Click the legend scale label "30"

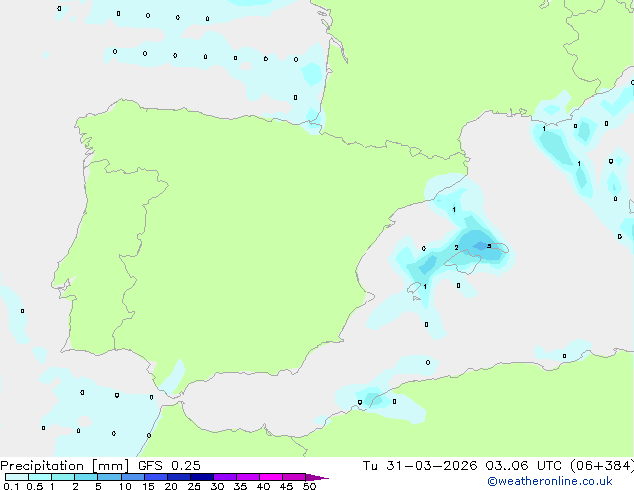[x=217, y=486]
